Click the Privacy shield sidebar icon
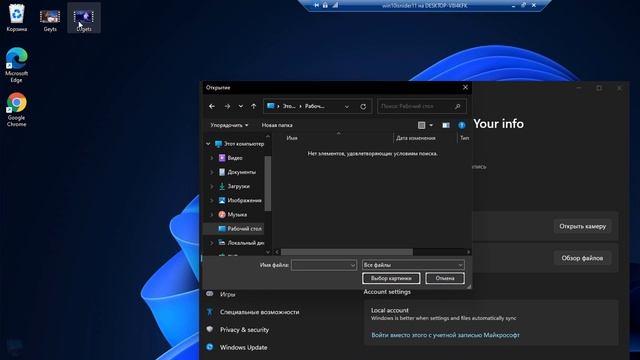Viewport: 640px width, 360px height. (x=210, y=329)
